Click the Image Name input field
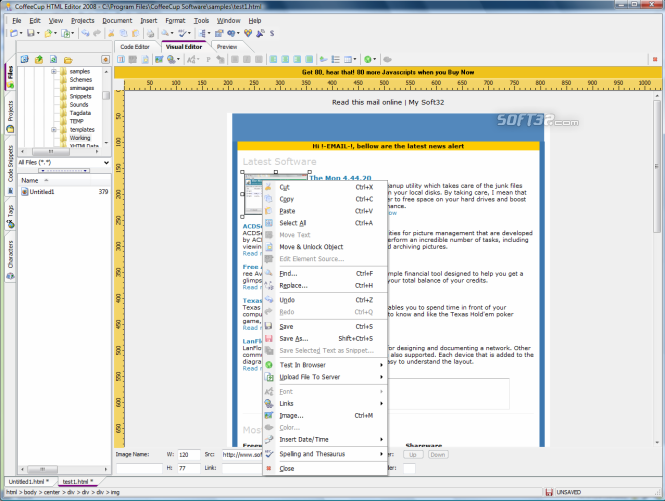The image size is (665, 501). coord(139,468)
